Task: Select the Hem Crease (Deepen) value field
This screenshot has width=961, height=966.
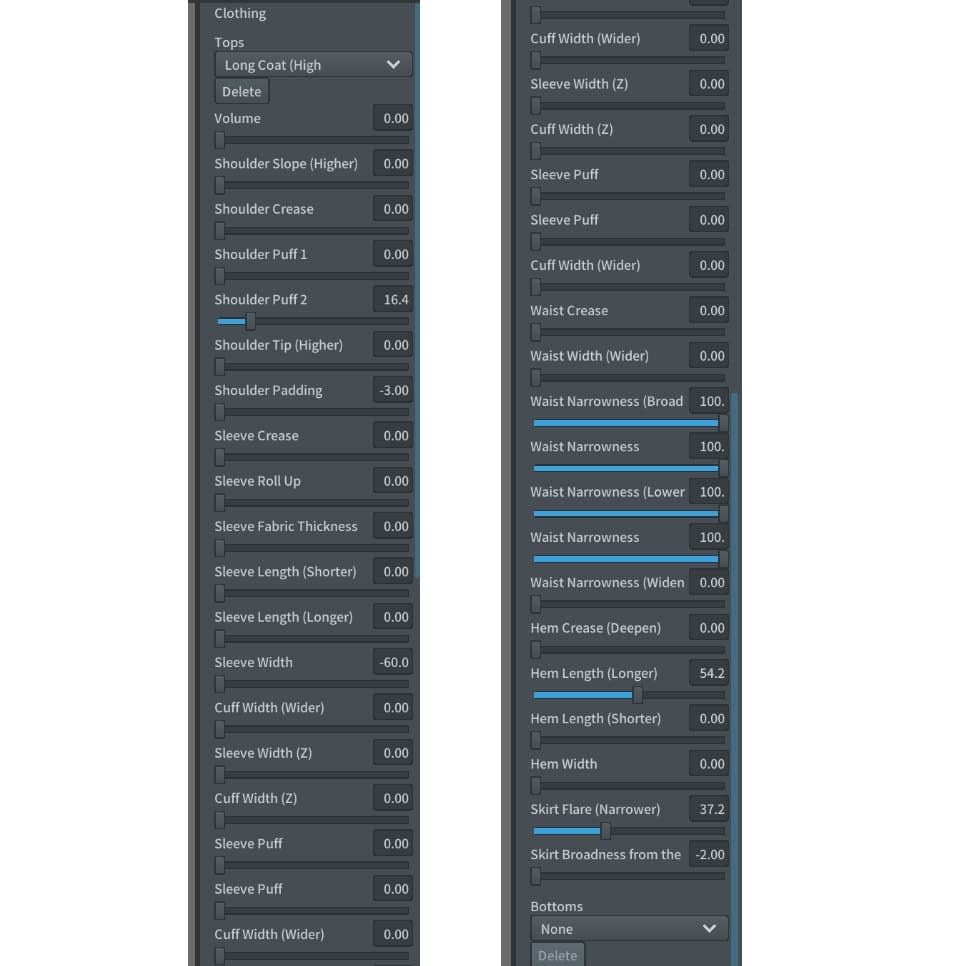Action: 709,628
